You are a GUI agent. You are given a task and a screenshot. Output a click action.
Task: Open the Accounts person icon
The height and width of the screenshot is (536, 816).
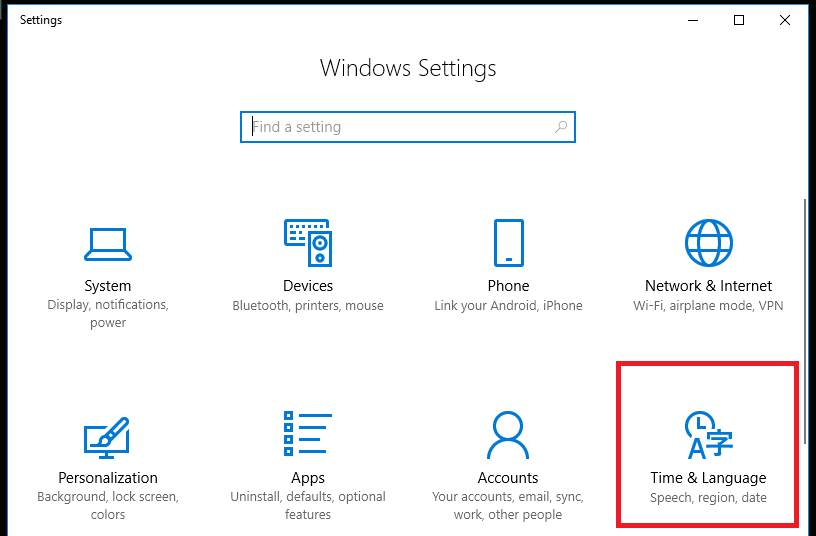[508, 435]
